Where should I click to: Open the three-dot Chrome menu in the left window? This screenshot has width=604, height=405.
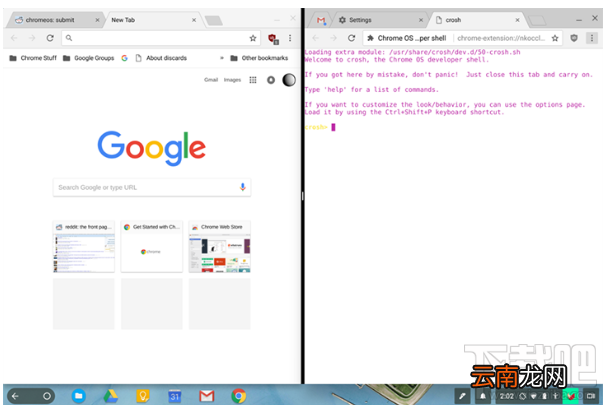290,38
